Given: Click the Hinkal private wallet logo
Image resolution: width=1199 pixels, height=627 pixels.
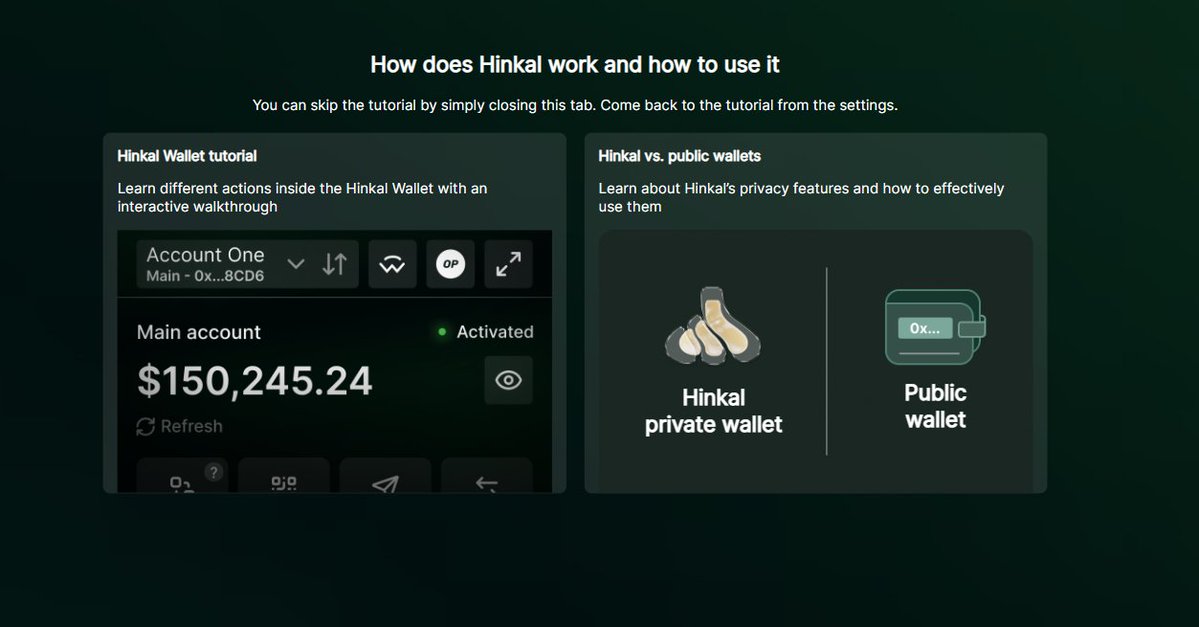Looking at the screenshot, I should pos(713,326).
